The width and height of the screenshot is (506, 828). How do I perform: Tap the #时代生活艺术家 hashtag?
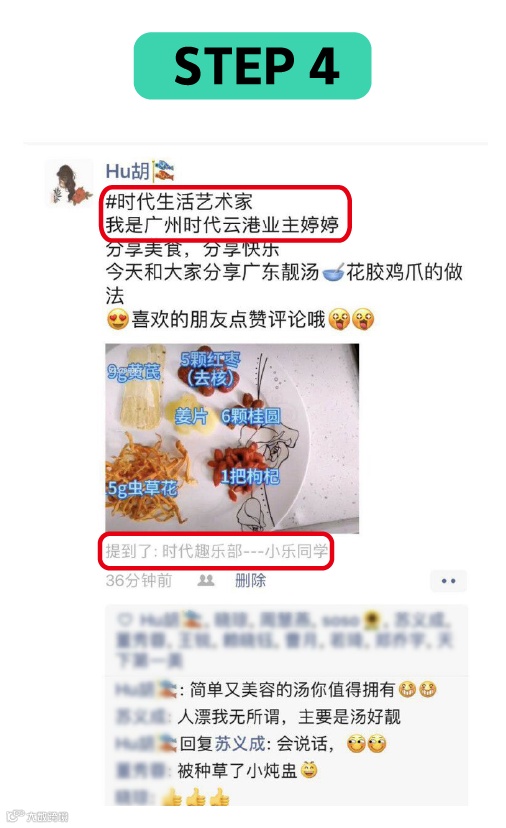179,202
